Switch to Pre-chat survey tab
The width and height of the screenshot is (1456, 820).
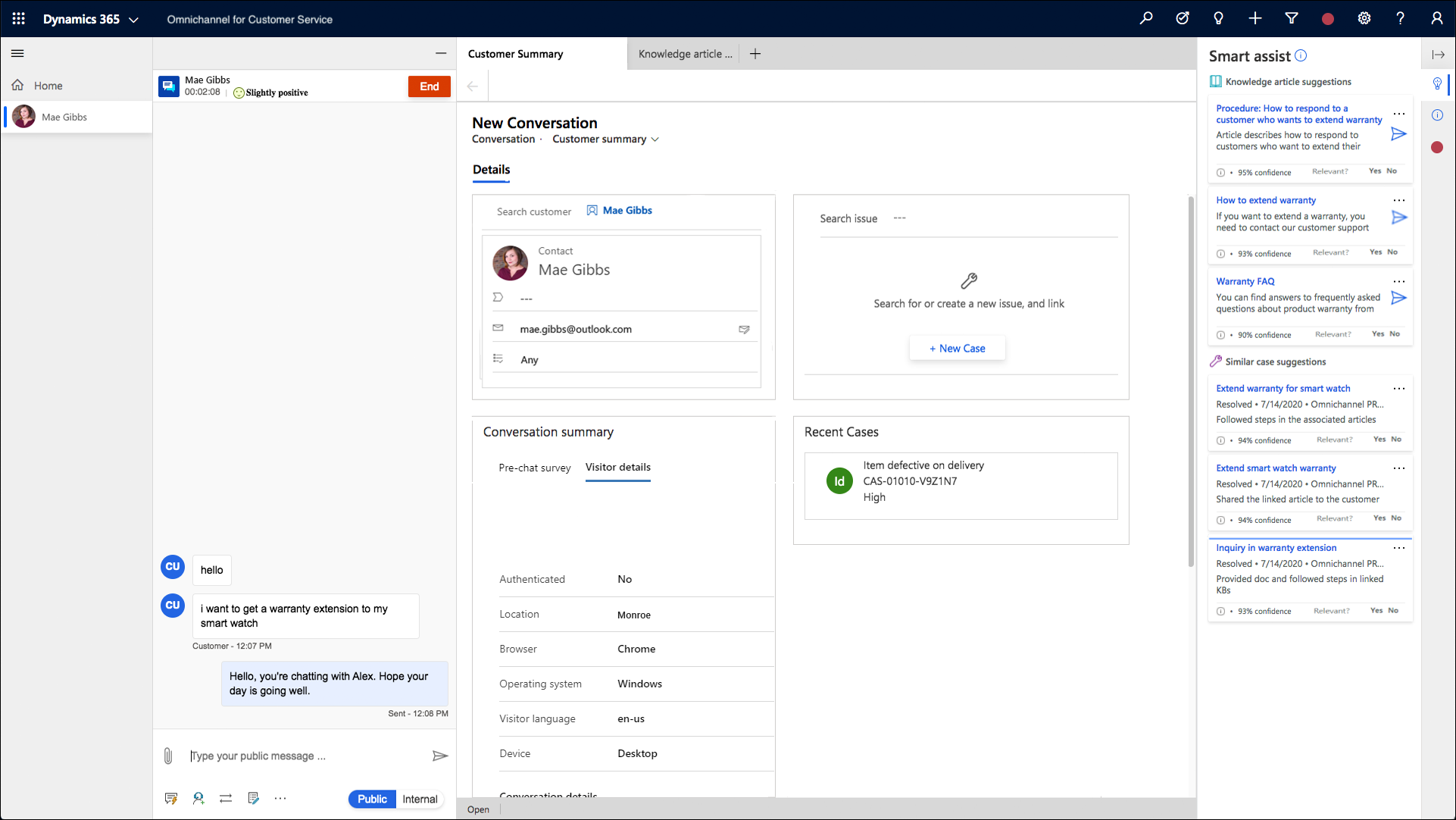point(534,467)
